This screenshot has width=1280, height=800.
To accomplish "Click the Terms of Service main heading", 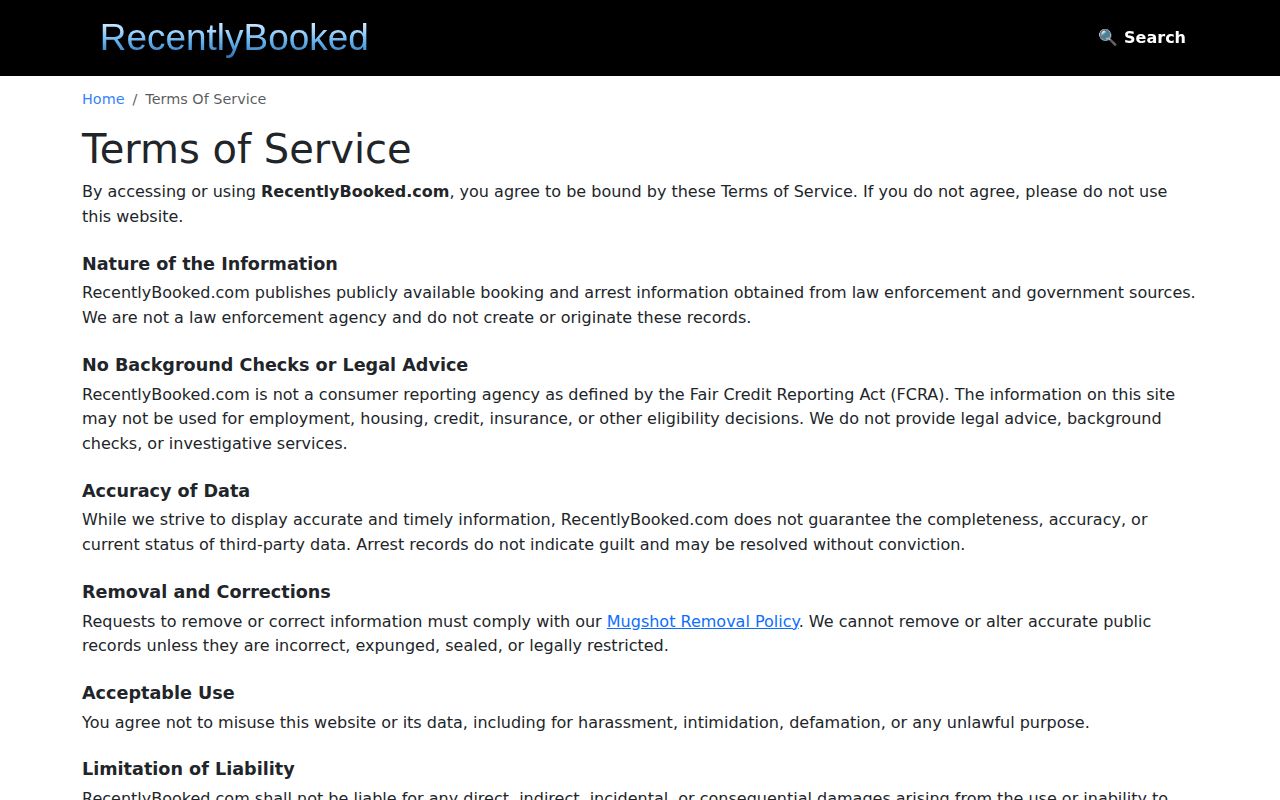I will click(246, 149).
